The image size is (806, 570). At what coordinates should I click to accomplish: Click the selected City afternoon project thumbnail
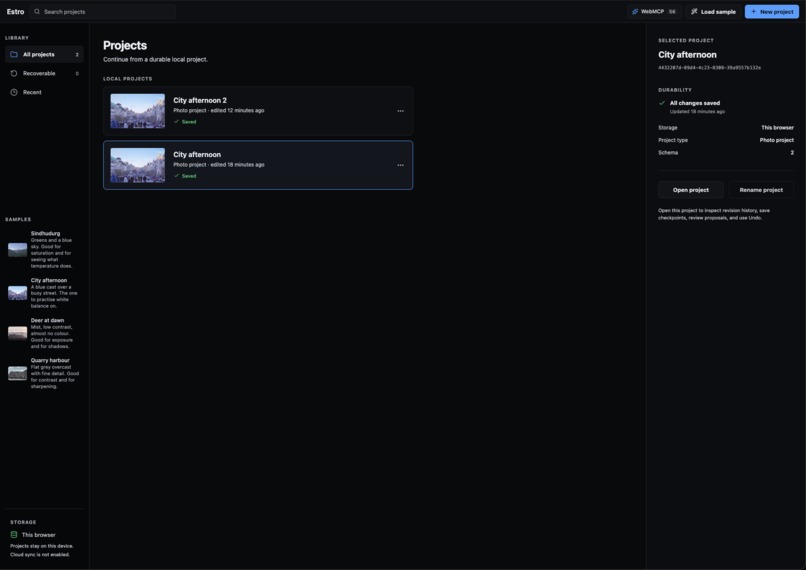tap(138, 166)
